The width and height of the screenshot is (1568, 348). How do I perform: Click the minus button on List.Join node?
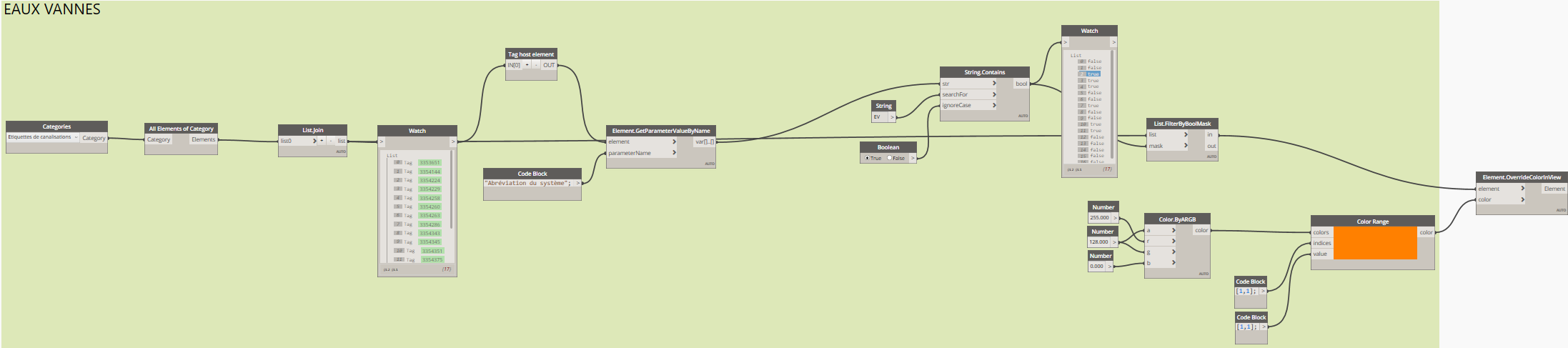(x=330, y=141)
